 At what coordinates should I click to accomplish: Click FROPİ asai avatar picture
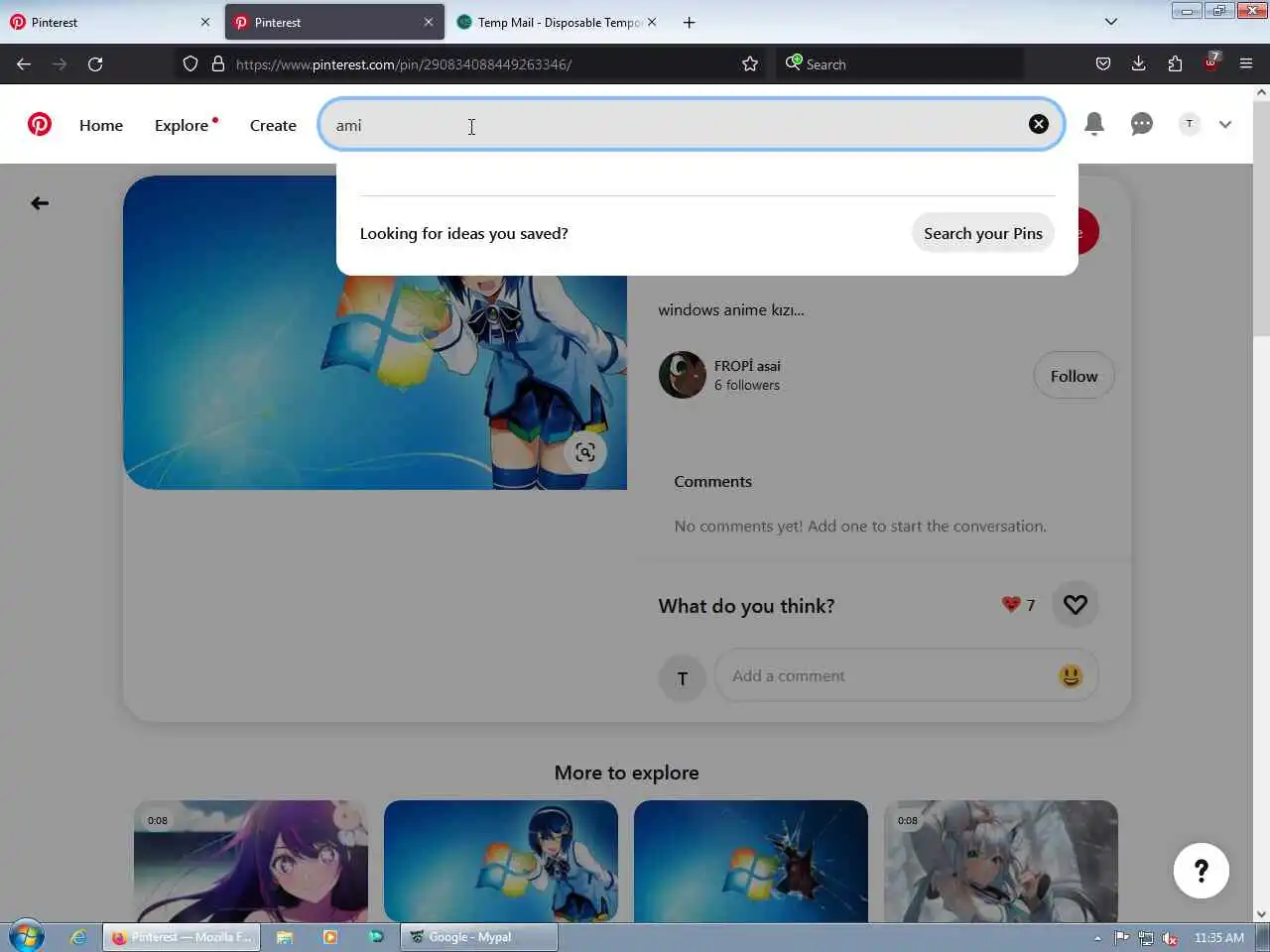[683, 375]
